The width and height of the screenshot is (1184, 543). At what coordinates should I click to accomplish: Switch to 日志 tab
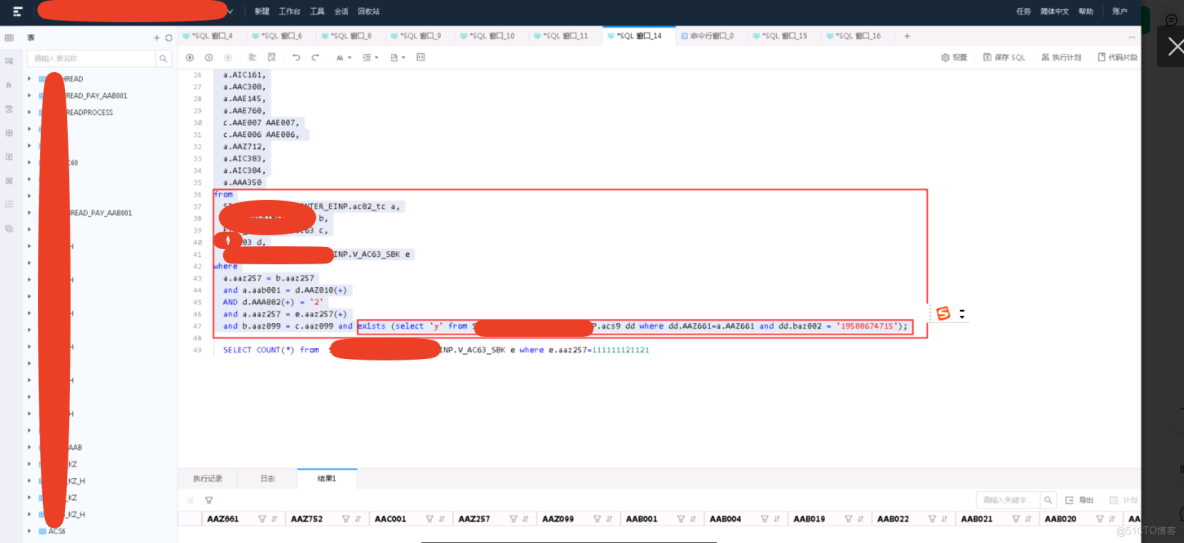(x=267, y=479)
